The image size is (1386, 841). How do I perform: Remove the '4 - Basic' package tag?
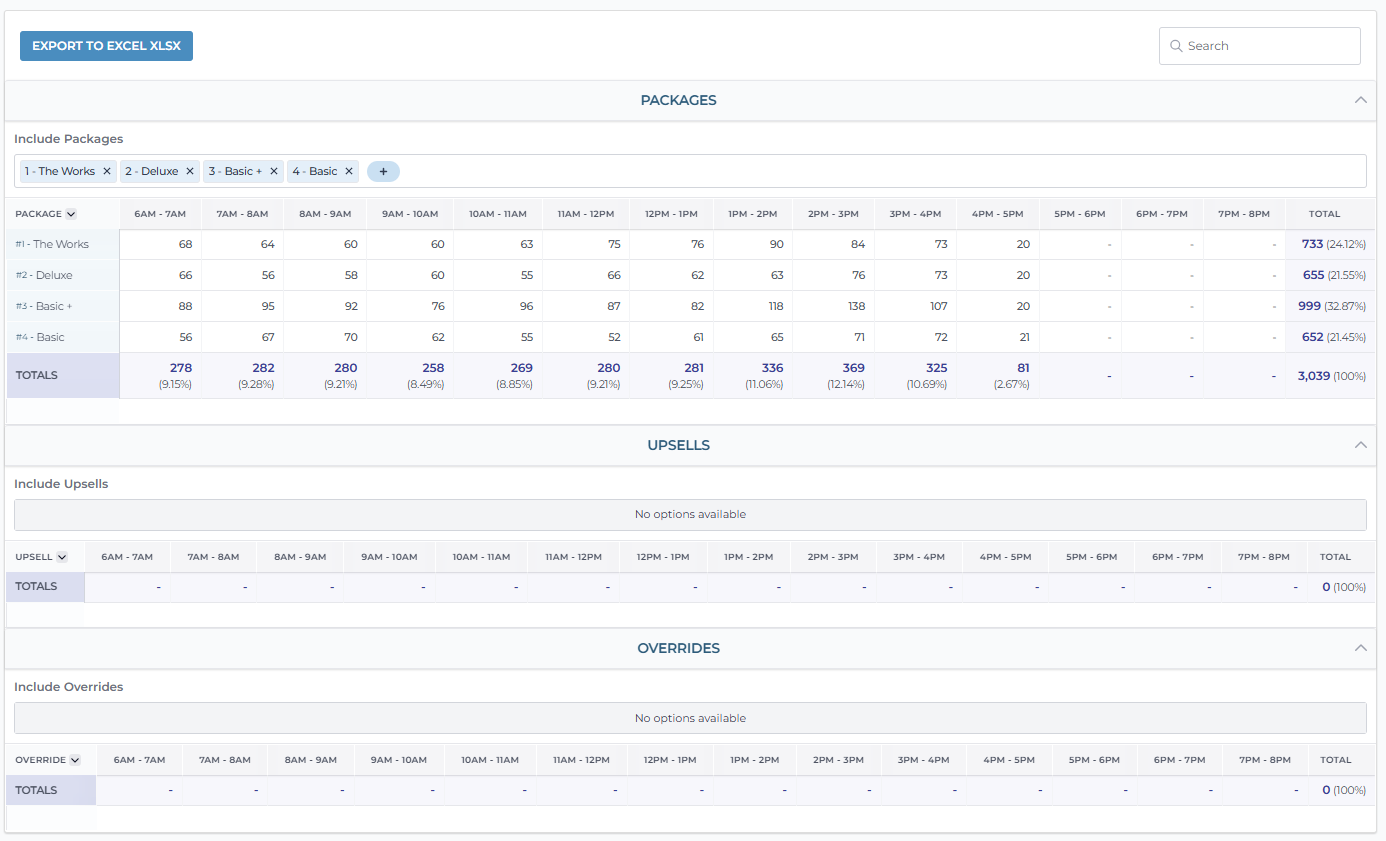click(349, 171)
